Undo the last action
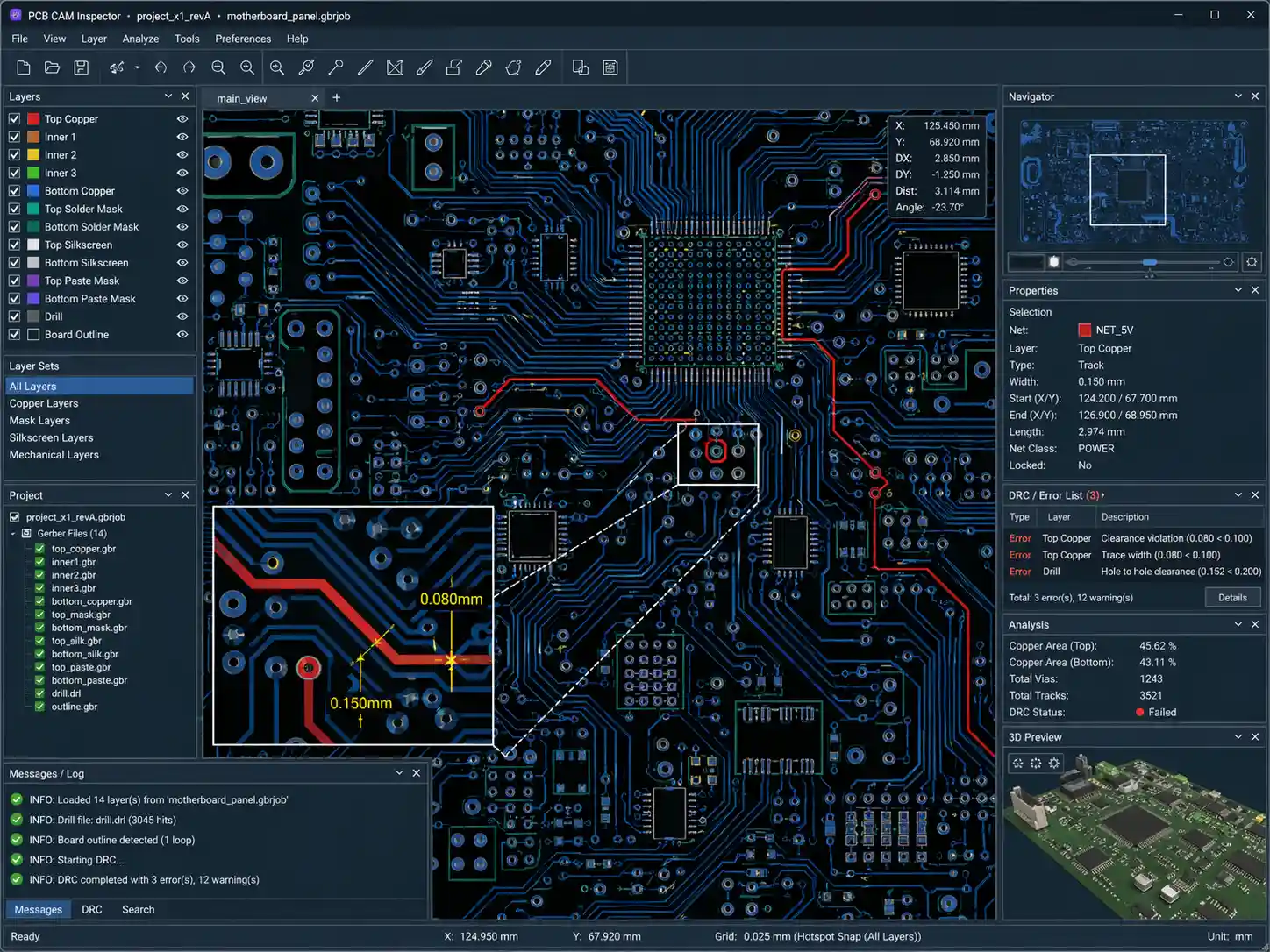Image resolution: width=1270 pixels, height=952 pixels. pyautogui.click(x=161, y=67)
